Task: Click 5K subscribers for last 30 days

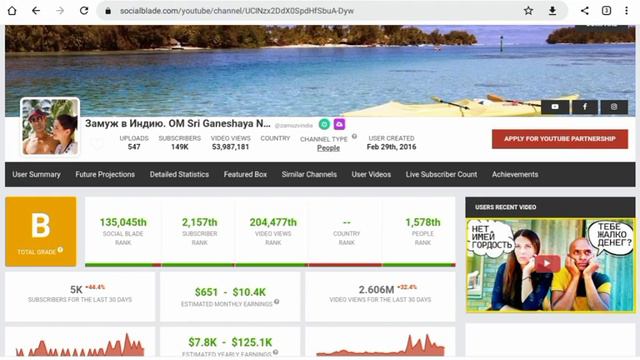Action: [76, 290]
